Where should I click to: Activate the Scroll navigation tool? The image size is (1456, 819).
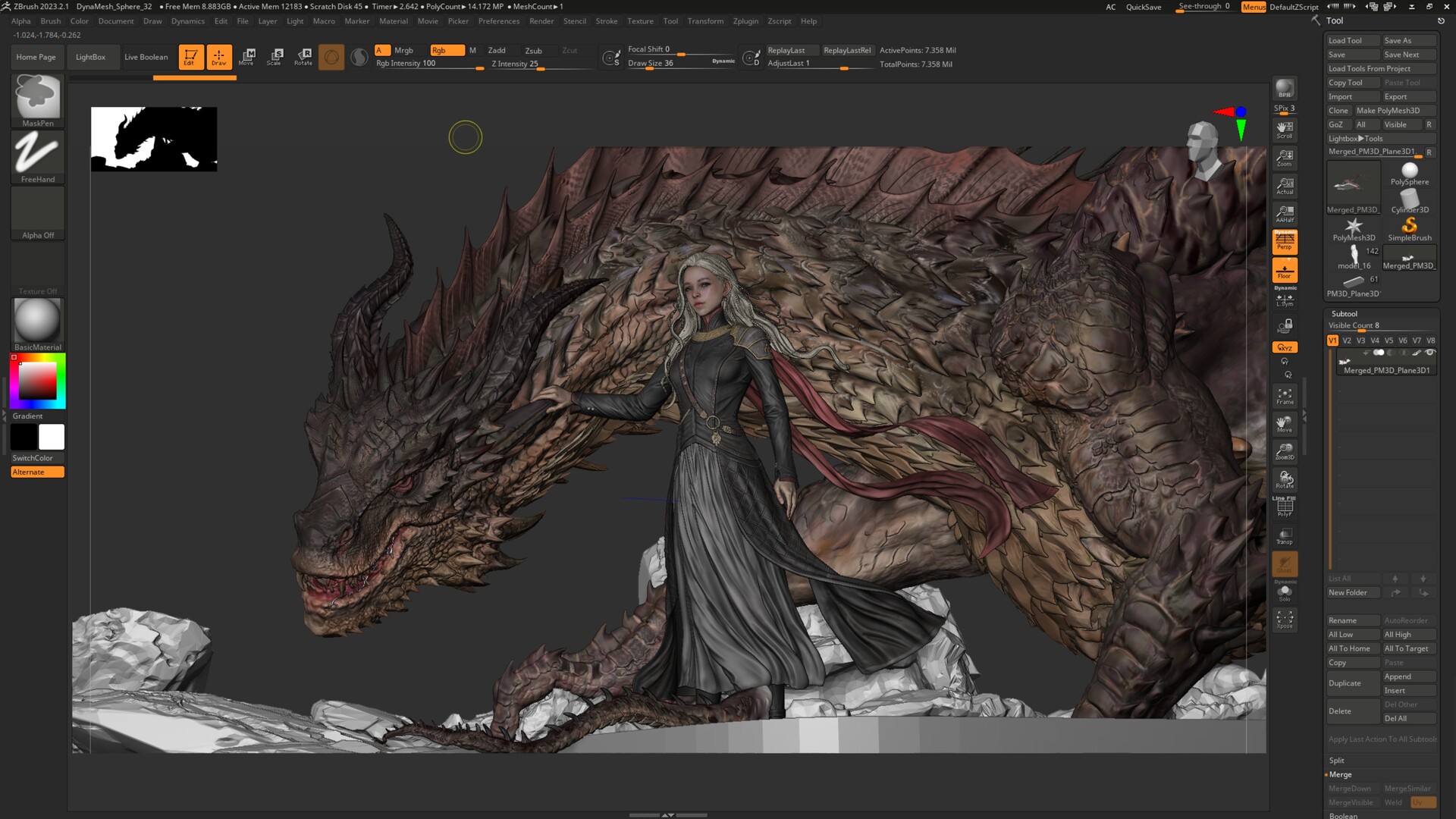pyautogui.click(x=1284, y=129)
